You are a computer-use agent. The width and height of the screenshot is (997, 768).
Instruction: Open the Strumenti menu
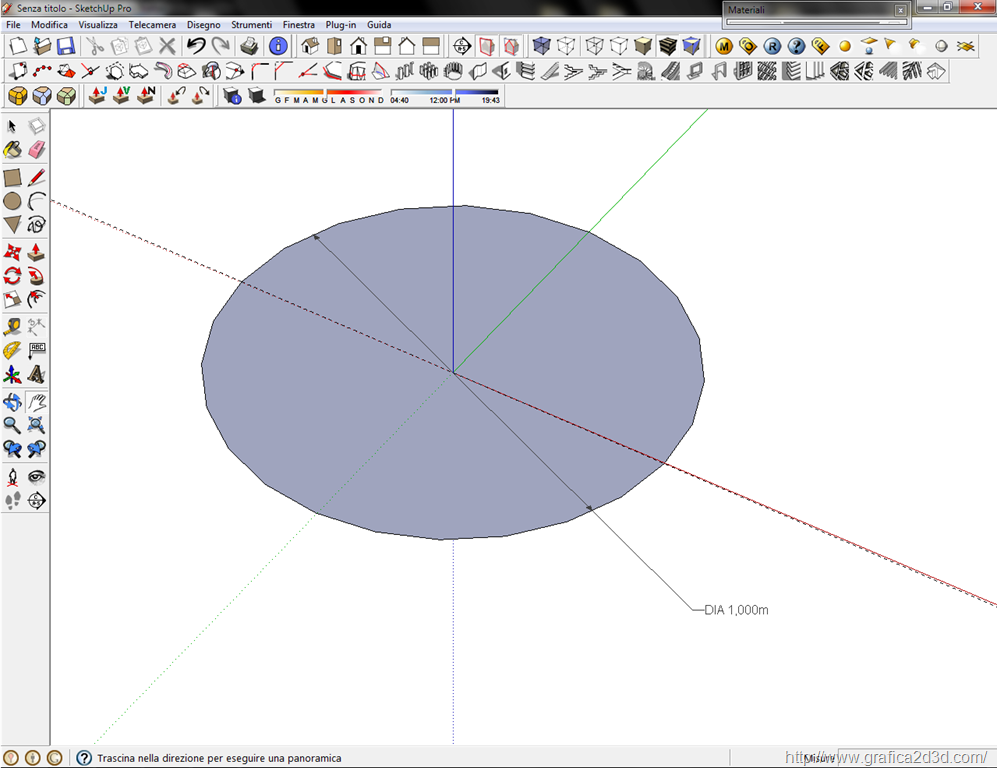coord(251,24)
